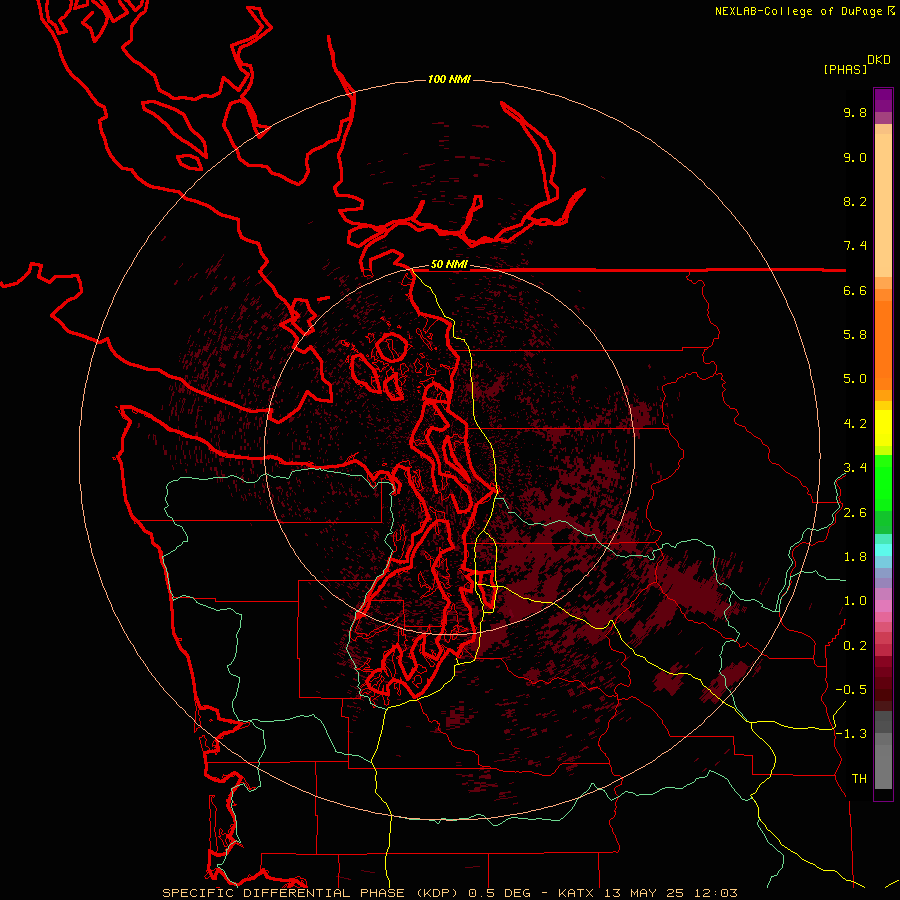
Task: Click the Specific Differential Phase KATX caption
Action: point(449,893)
